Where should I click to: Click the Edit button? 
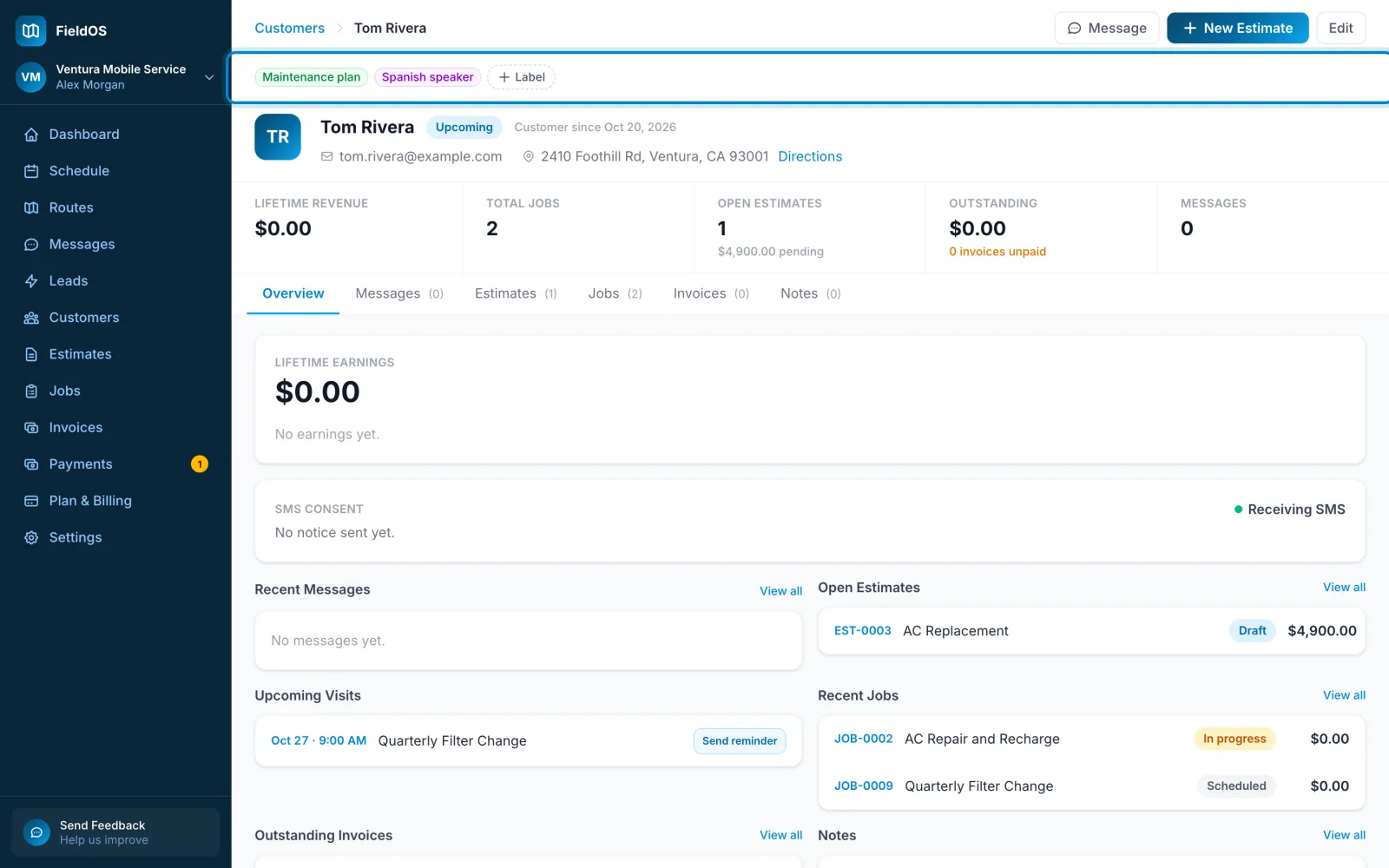[1341, 28]
